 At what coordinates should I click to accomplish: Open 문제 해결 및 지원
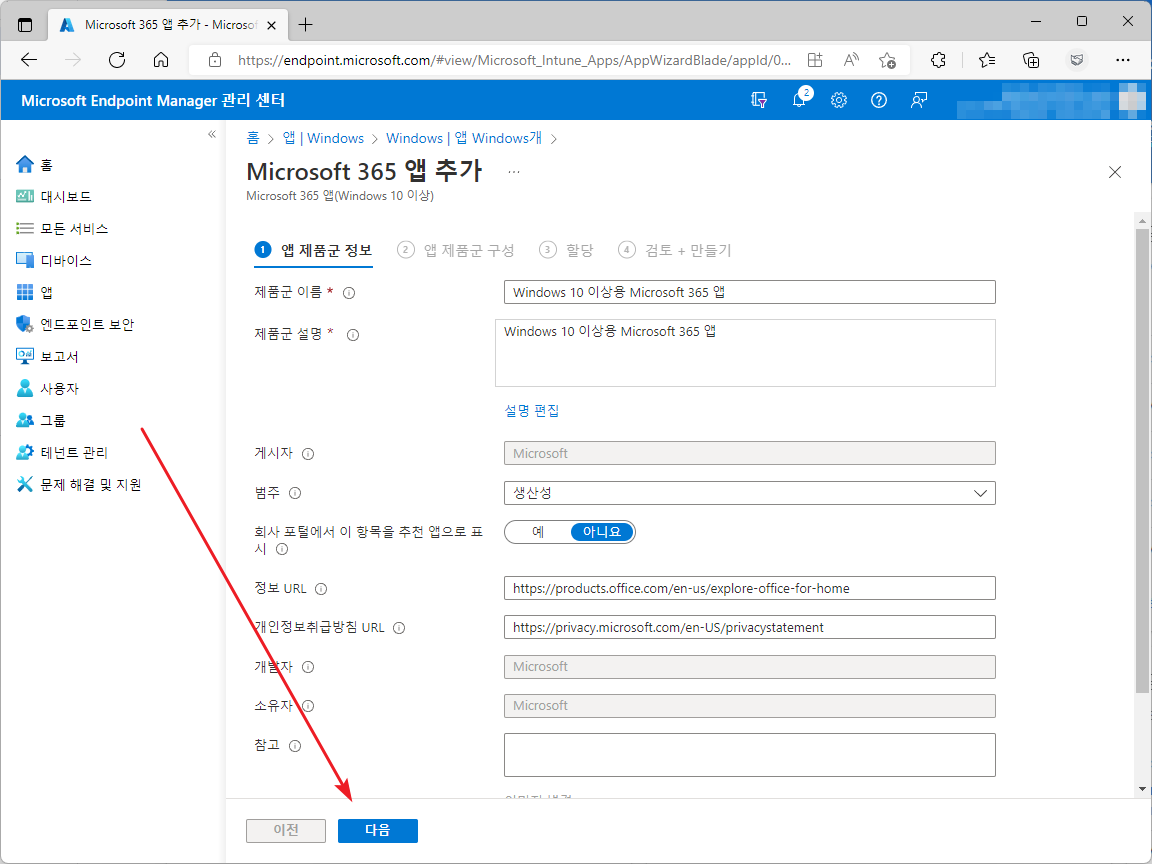[79, 485]
